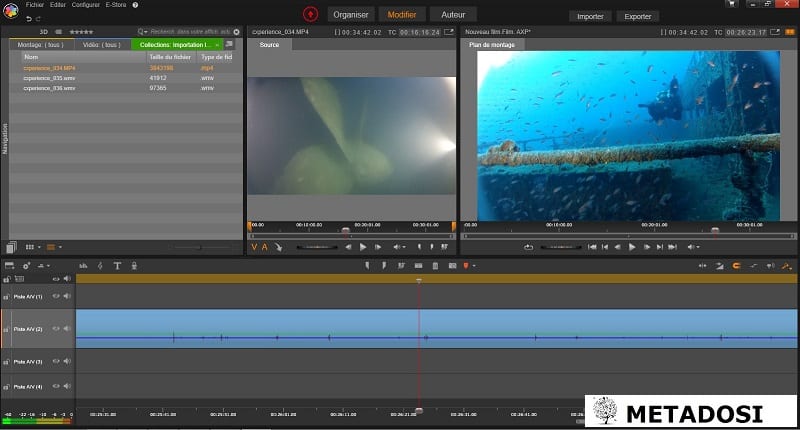Select the Vidéo (tous) tab
Screen dimensions: 800x430
(102, 45)
